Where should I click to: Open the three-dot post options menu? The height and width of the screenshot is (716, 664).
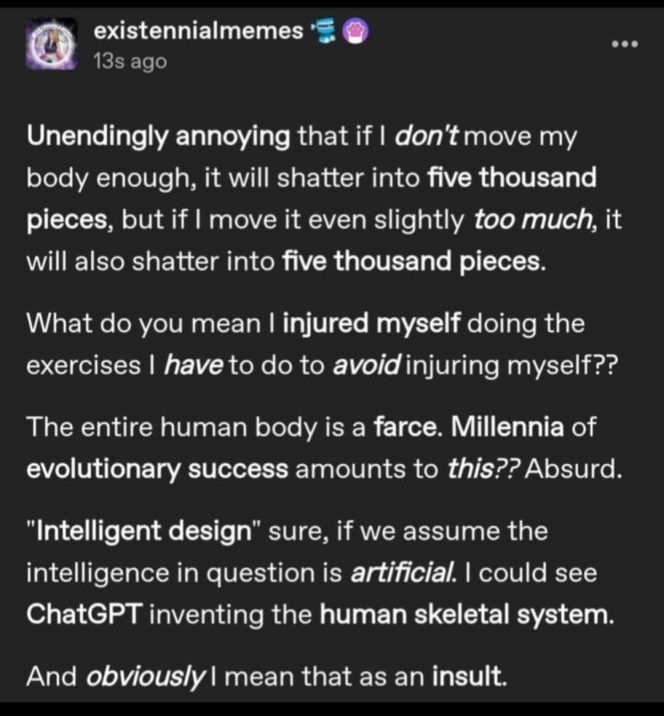[627, 45]
